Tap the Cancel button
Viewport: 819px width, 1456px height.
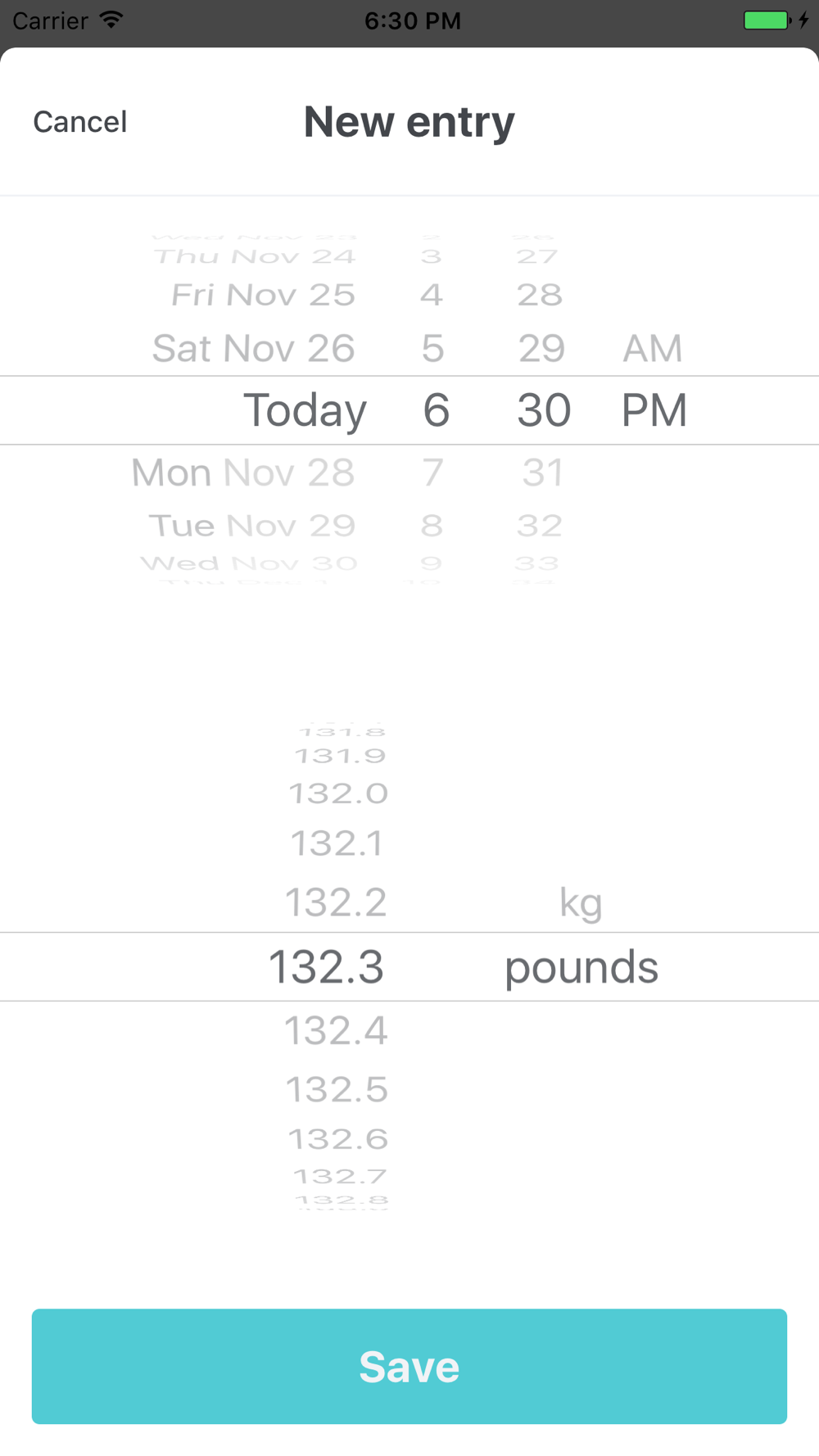80,122
